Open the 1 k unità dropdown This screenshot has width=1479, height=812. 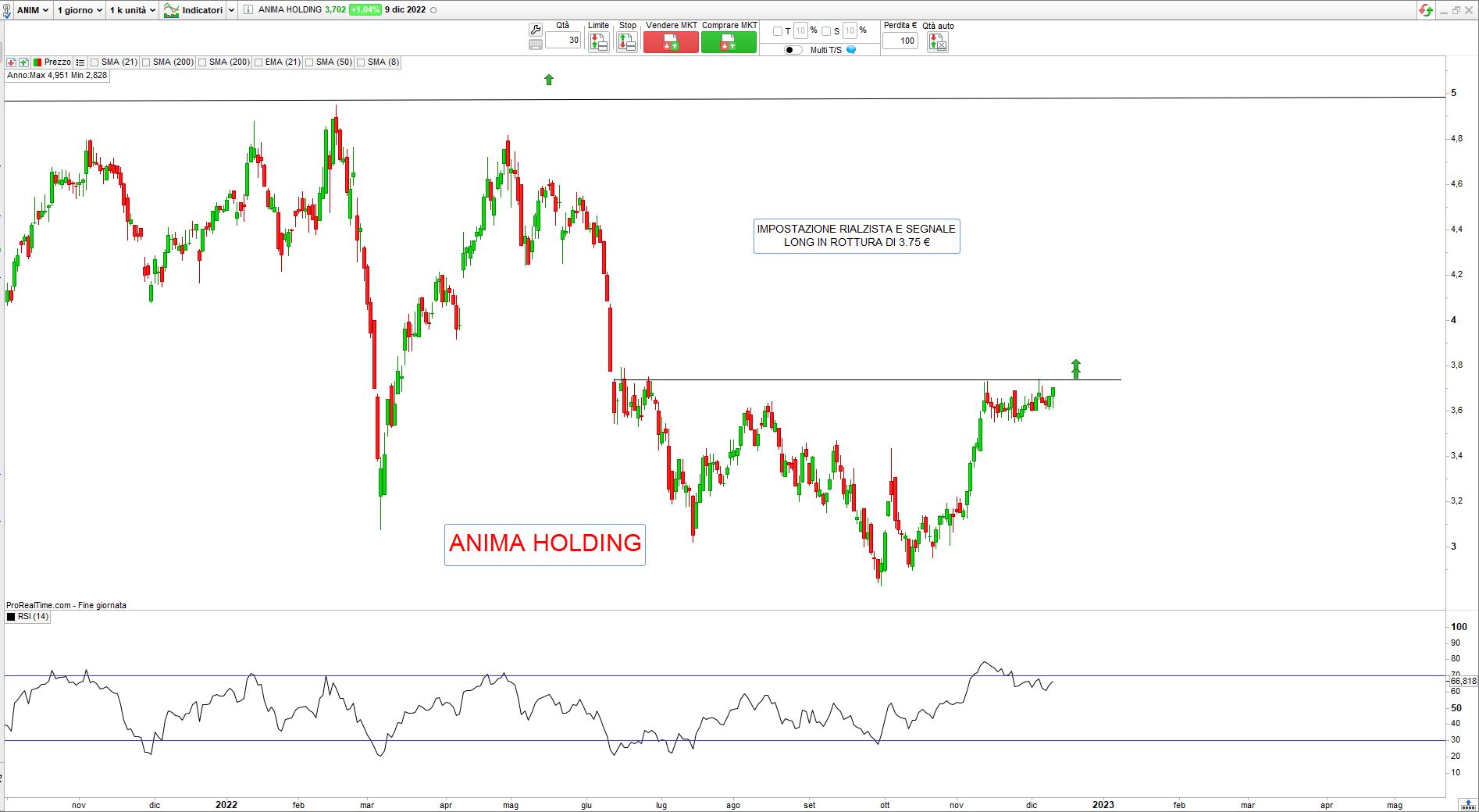[x=131, y=10]
